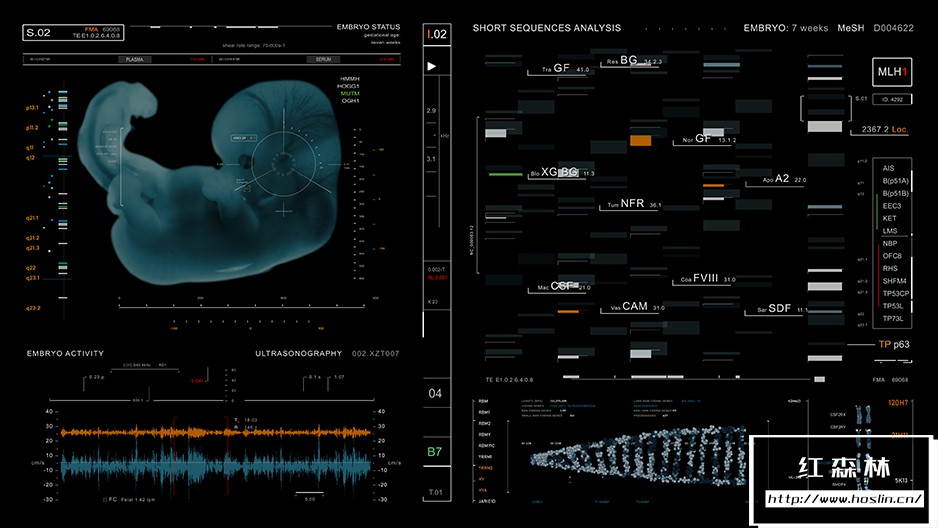Image resolution: width=938 pixels, height=528 pixels.
Task: Click the DNA helix visualization
Action: pyautogui.click(x=640, y=454)
